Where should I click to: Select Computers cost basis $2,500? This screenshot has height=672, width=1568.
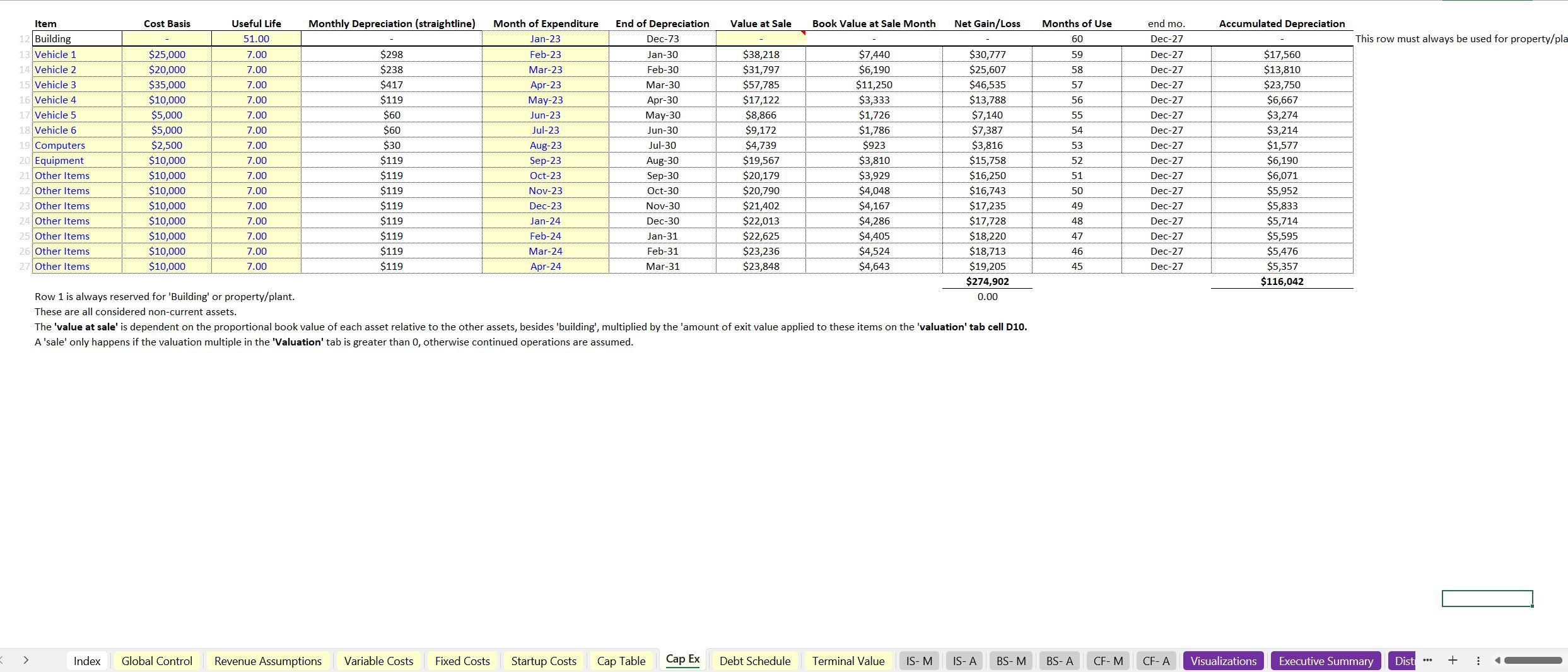coord(167,145)
